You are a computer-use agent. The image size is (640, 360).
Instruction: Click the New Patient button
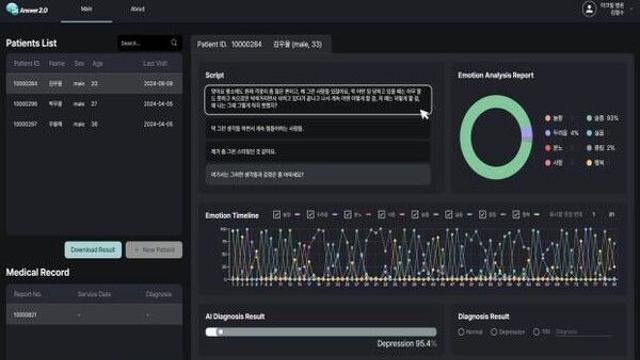click(154, 249)
